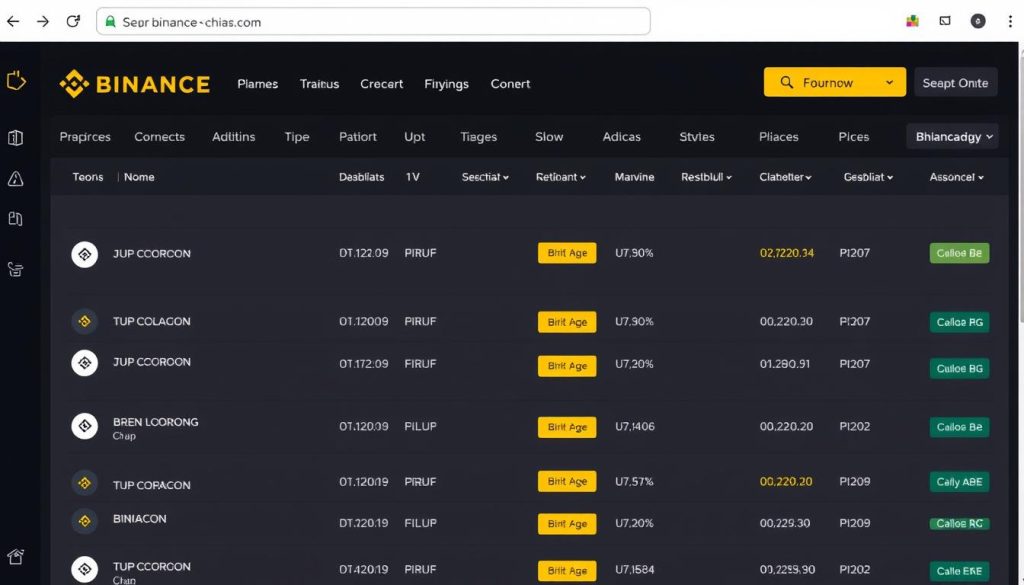Click the home icon at sidebar bottom
This screenshot has height=585, width=1024.
15,557
